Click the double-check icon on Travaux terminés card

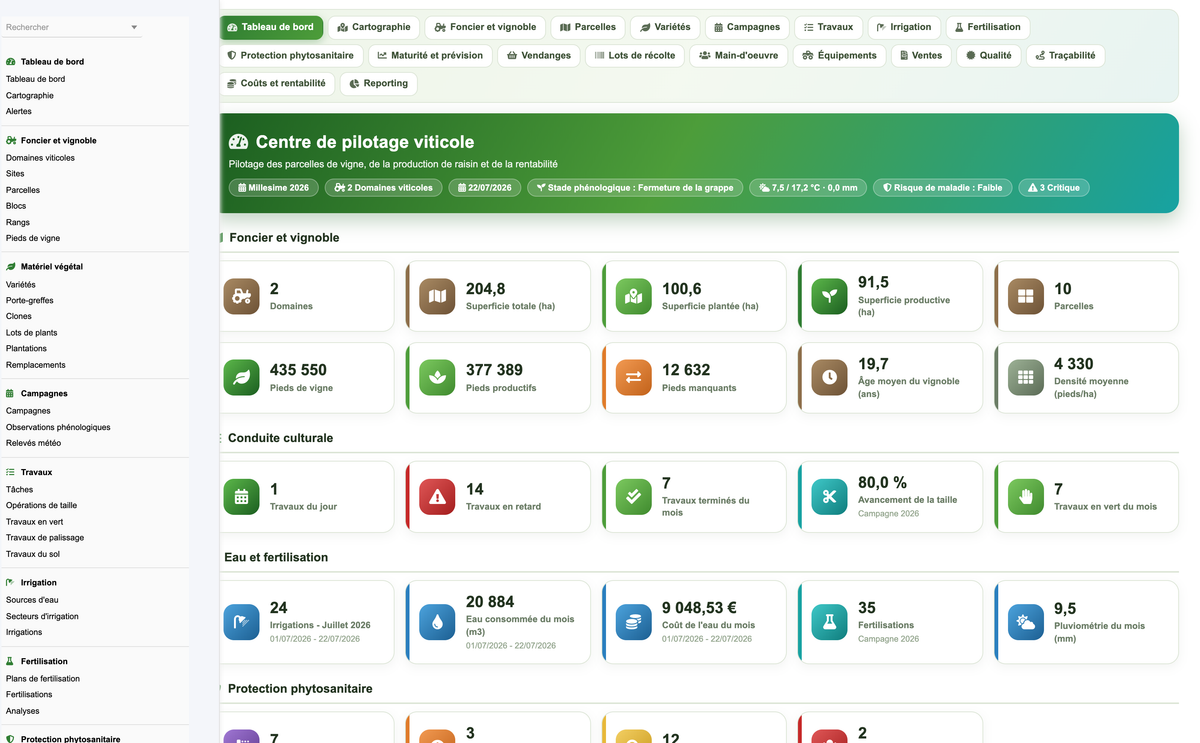[x=633, y=497]
